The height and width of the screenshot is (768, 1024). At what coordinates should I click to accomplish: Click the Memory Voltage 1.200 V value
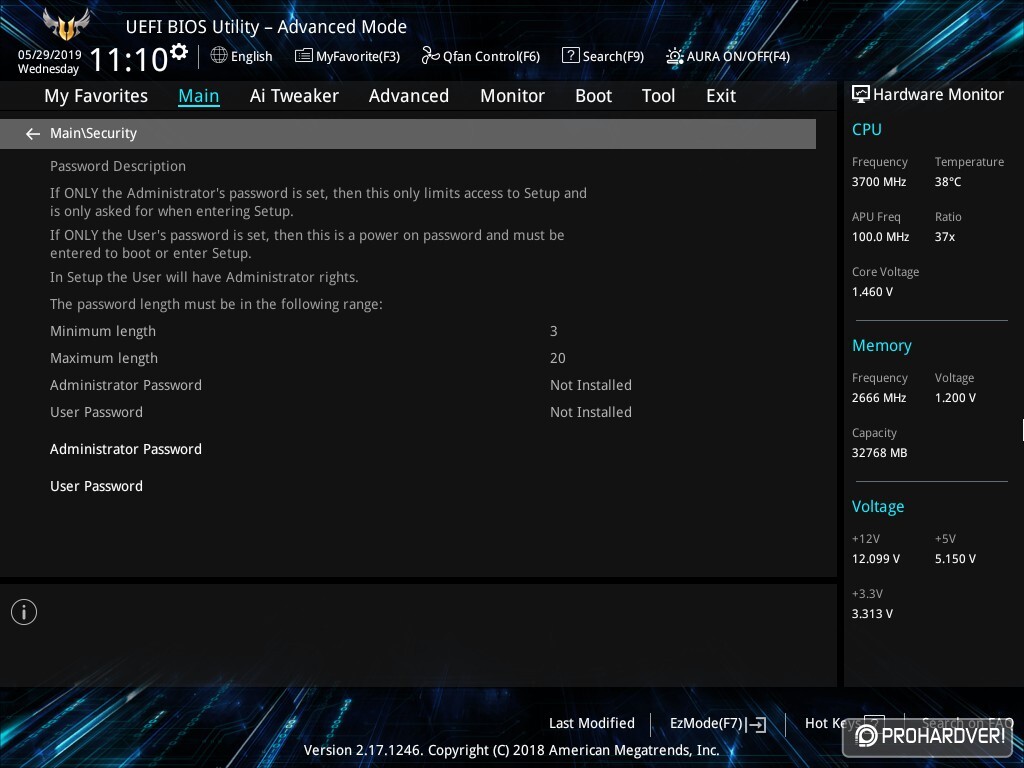point(955,398)
